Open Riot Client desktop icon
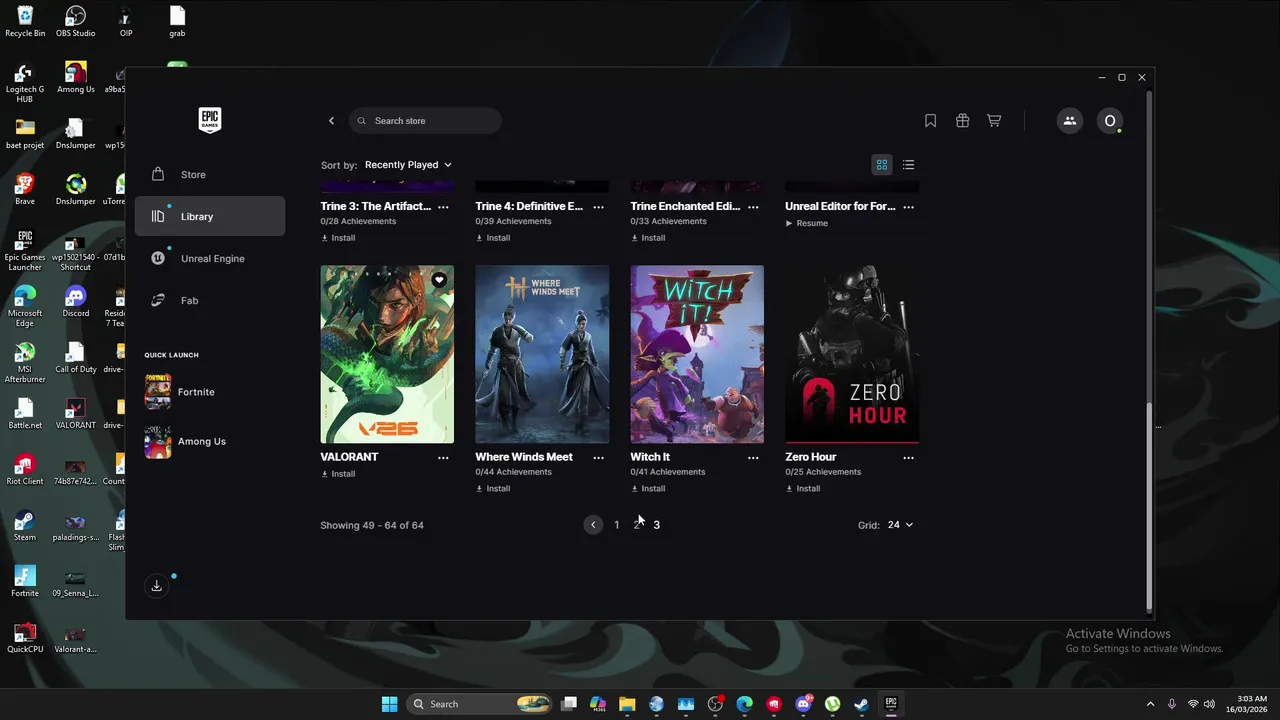This screenshot has width=1280, height=720. coord(25,470)
